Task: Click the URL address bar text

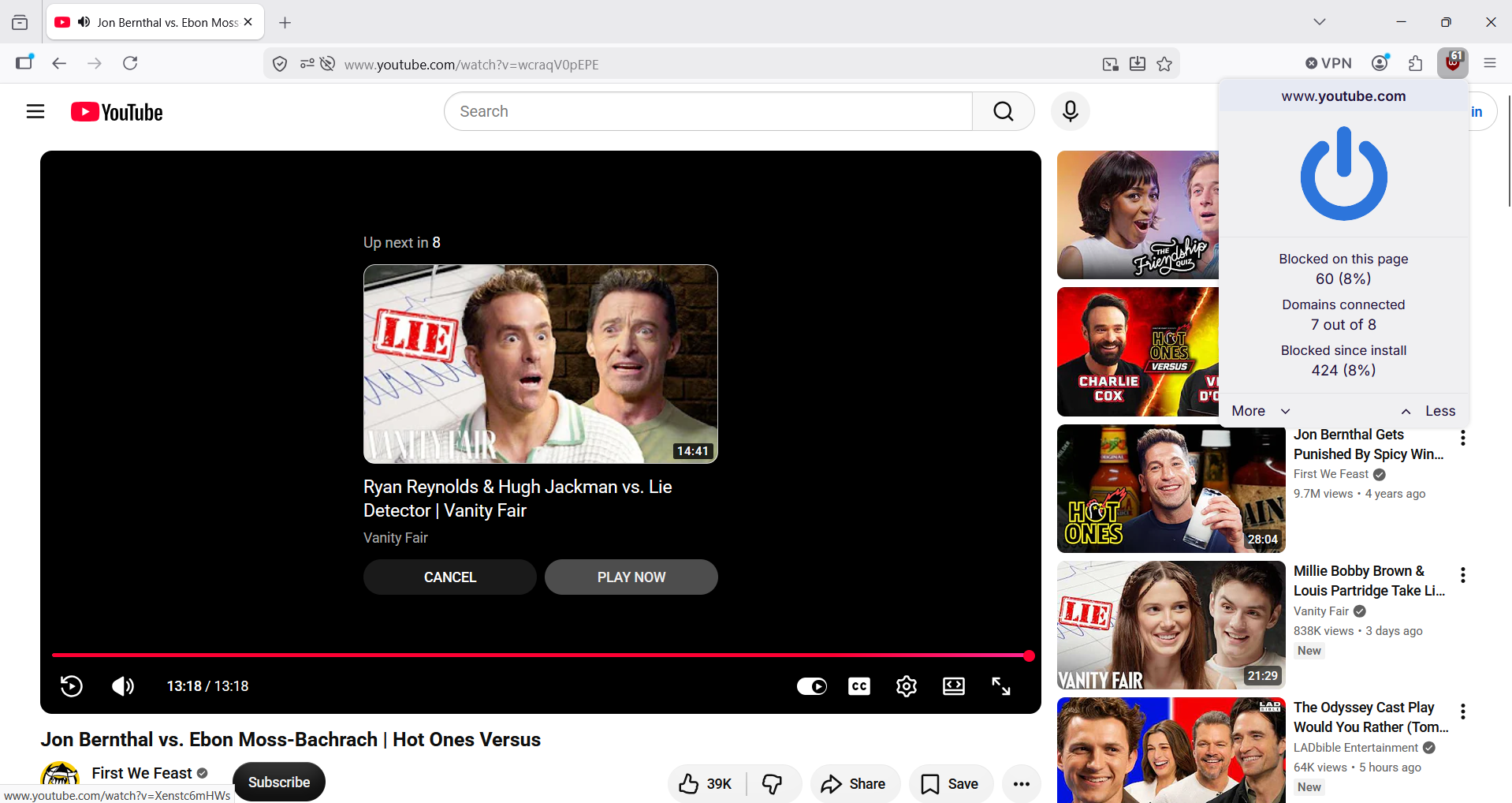Action: click(x=471, y=65)
